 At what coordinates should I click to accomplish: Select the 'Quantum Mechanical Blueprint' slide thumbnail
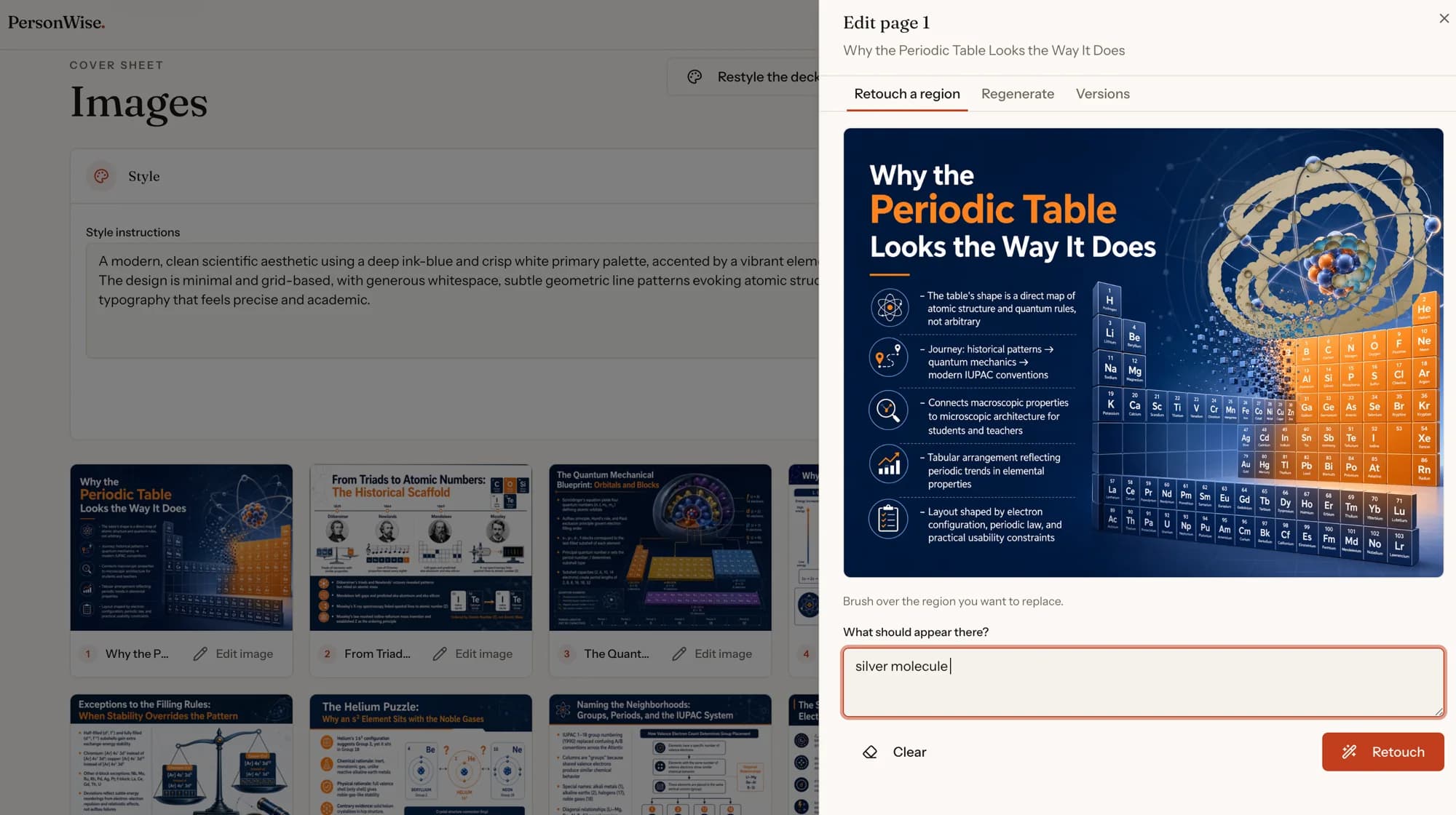coord(660,547)
